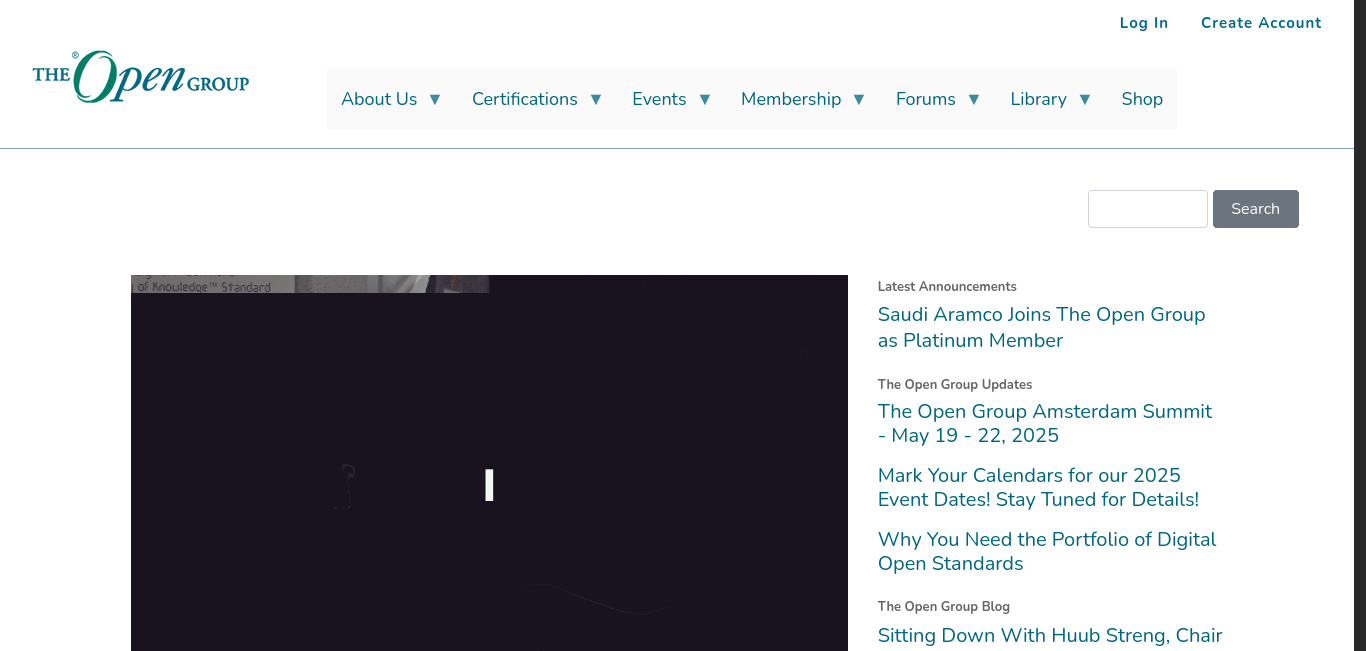This screenshot has width=1366, height=651.
Task: Click the dark video banner
Action: point(489,463)
